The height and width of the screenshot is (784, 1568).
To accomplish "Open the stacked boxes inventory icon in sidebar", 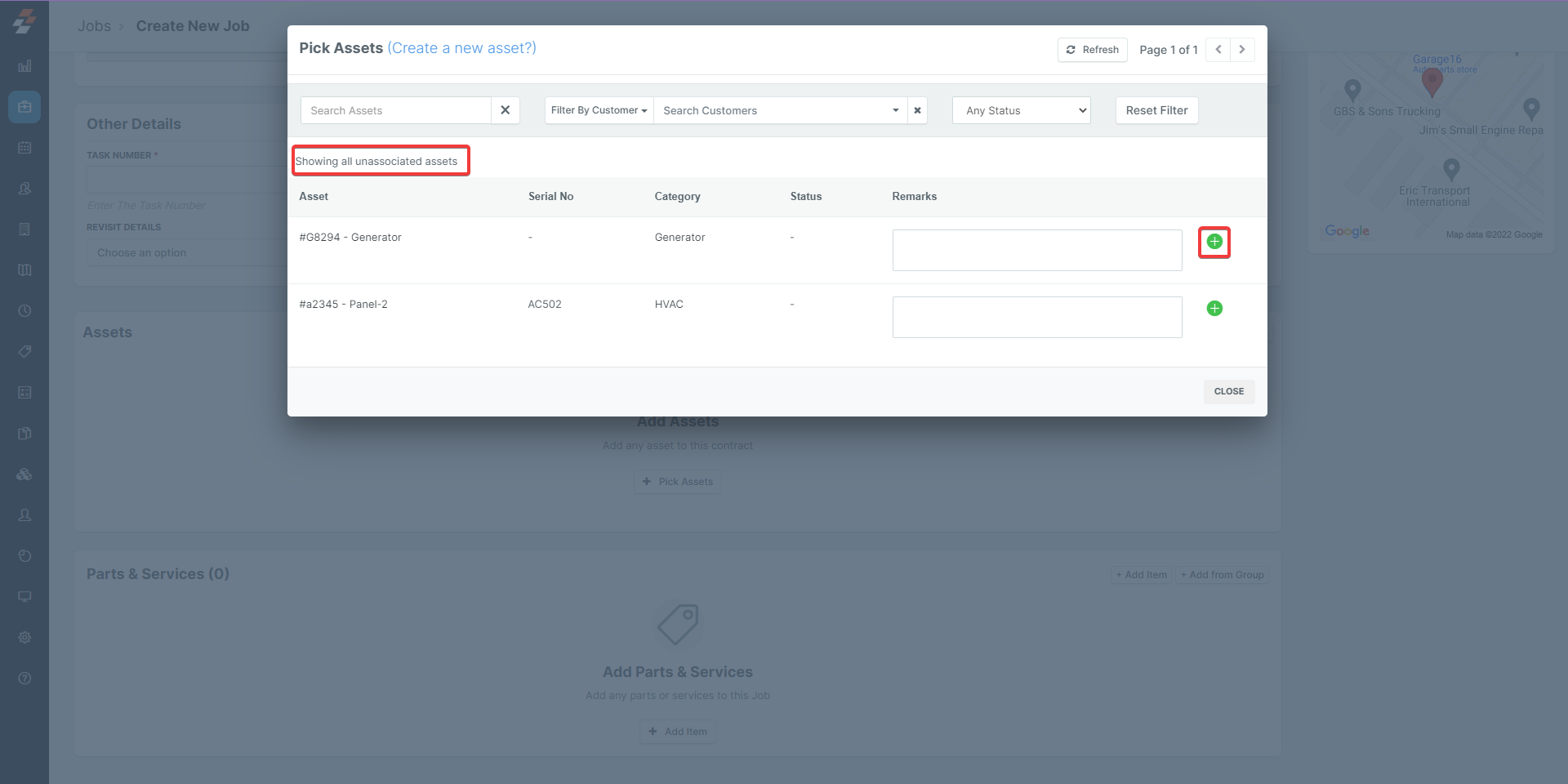I will point(24,474).
